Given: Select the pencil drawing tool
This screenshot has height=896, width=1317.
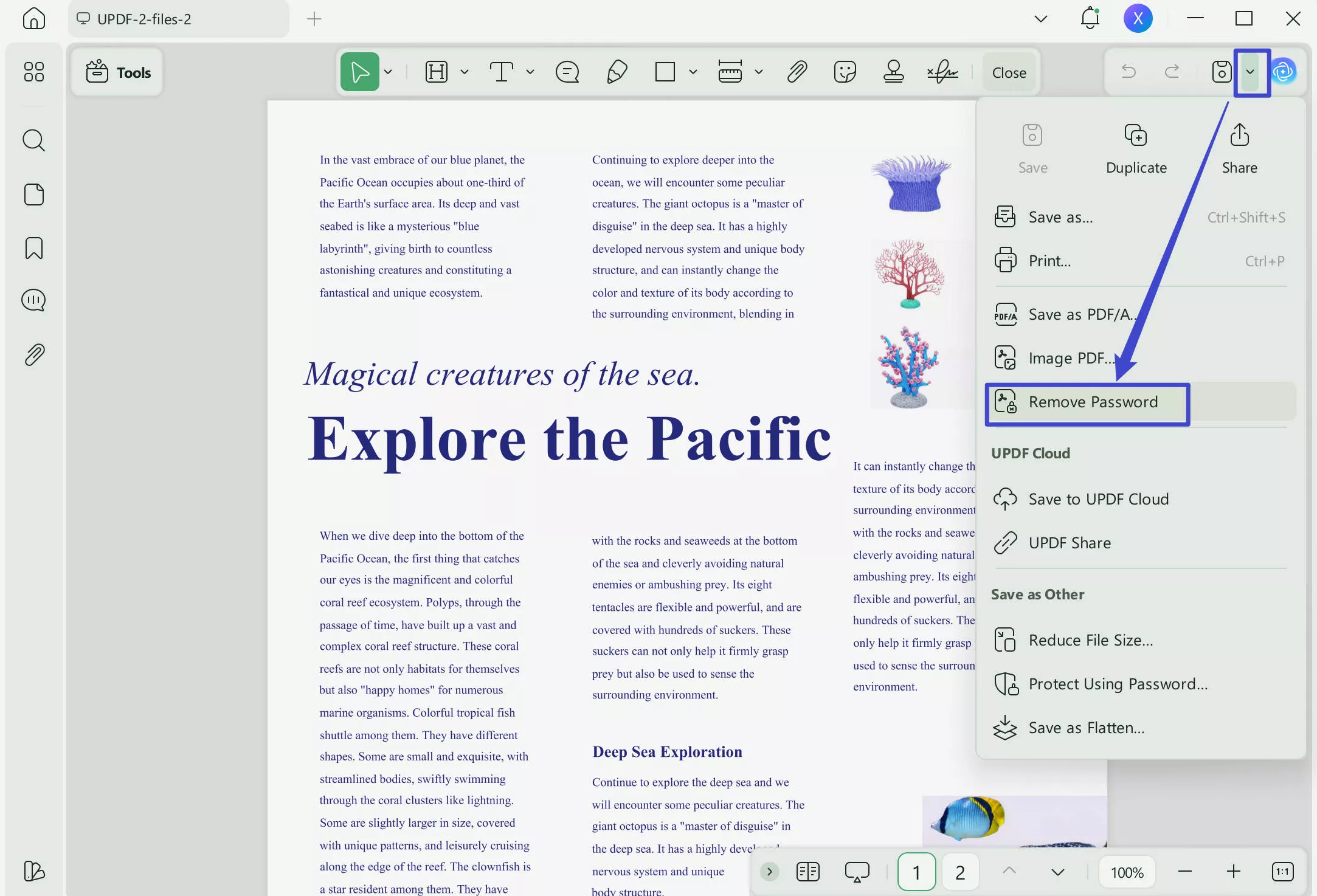Looking at the screenshot, I should pos(617,72).
